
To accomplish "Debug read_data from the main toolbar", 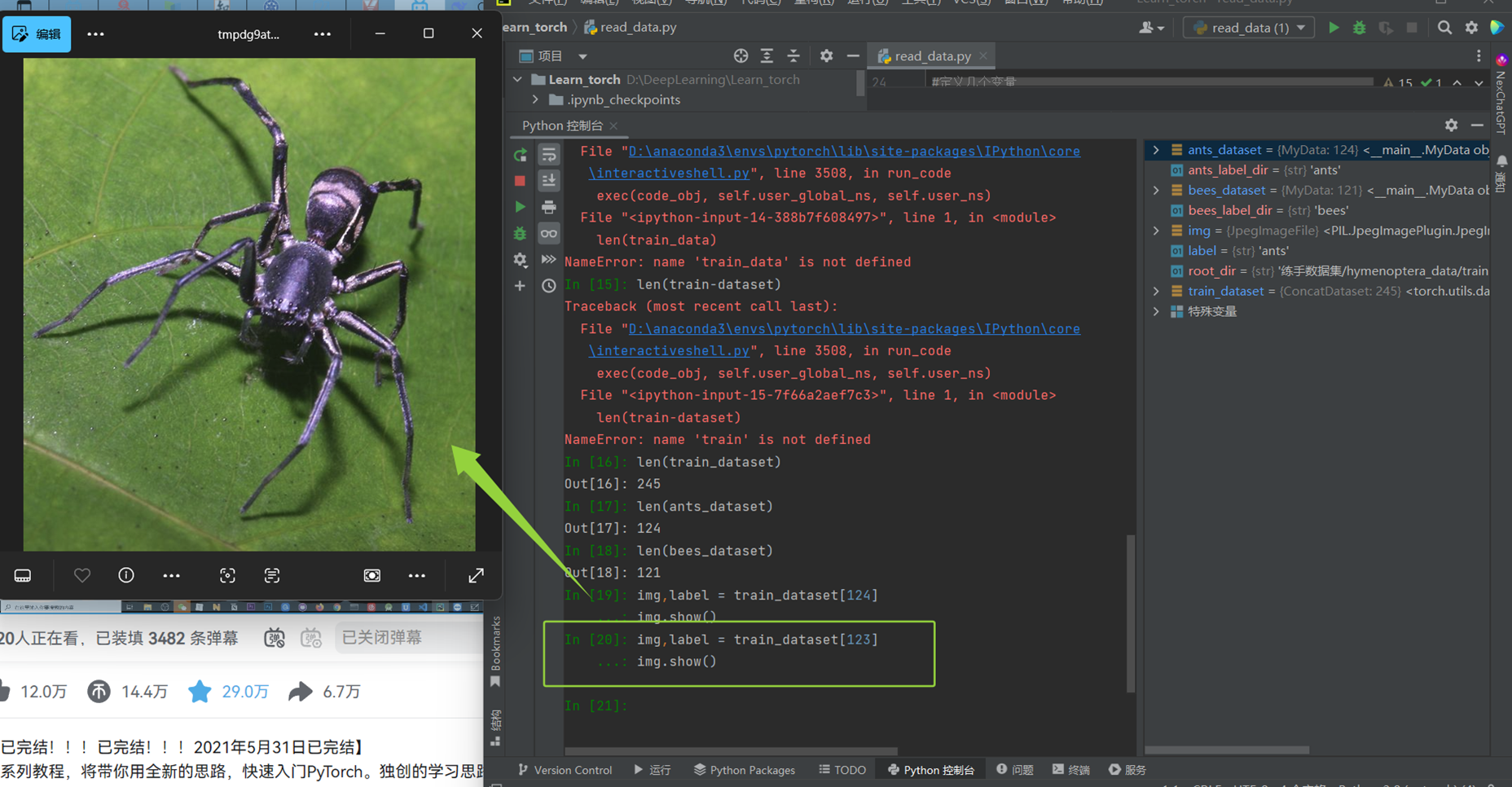I will click(1360, 28).
